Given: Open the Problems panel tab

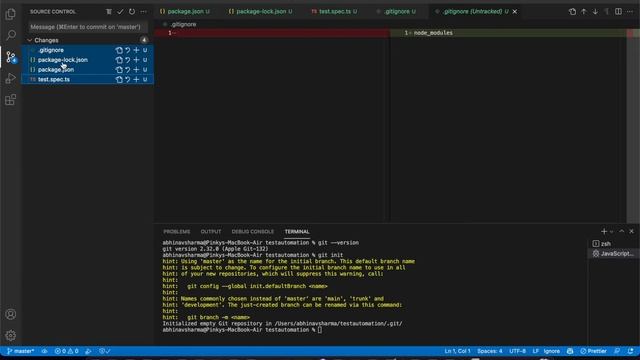Looking at the screenshot, I should 177,231.
